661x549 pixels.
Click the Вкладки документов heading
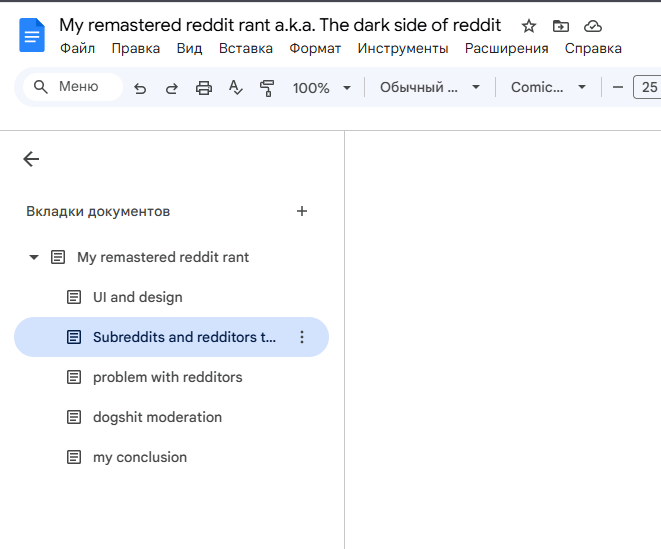click(98, 211)
